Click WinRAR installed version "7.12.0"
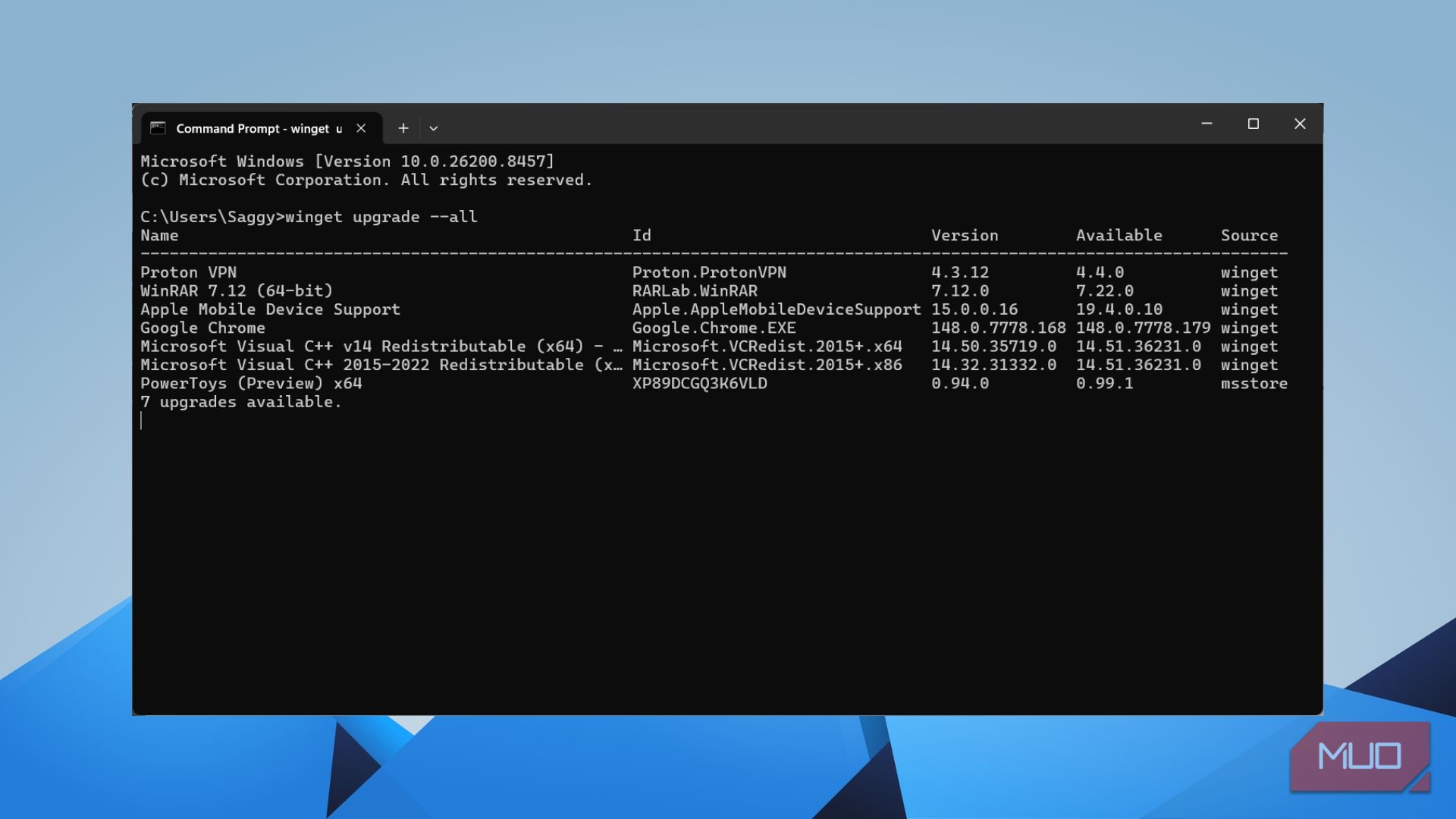Viewport: 1456px width, 819px height. pos(960,291)
